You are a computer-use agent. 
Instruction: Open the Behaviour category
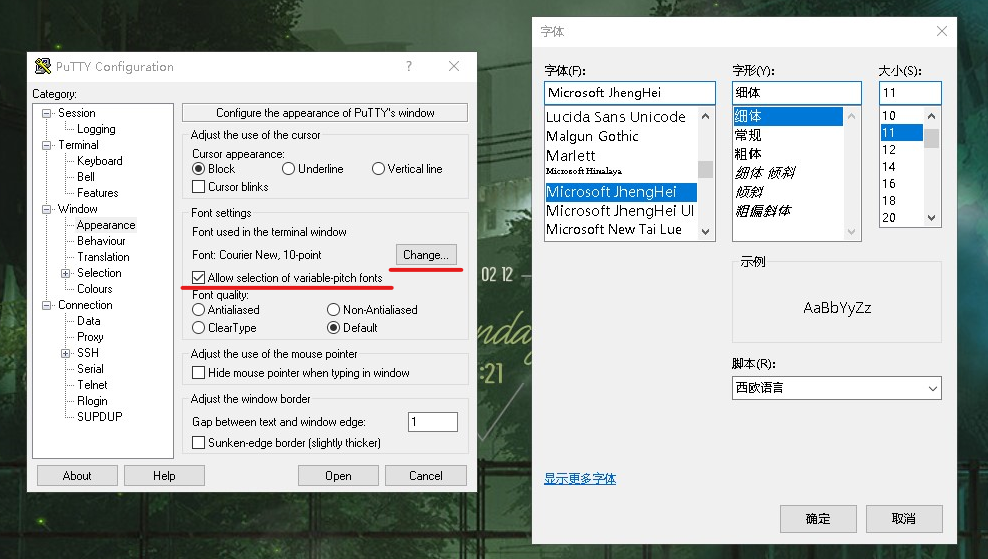pos(101,241)
